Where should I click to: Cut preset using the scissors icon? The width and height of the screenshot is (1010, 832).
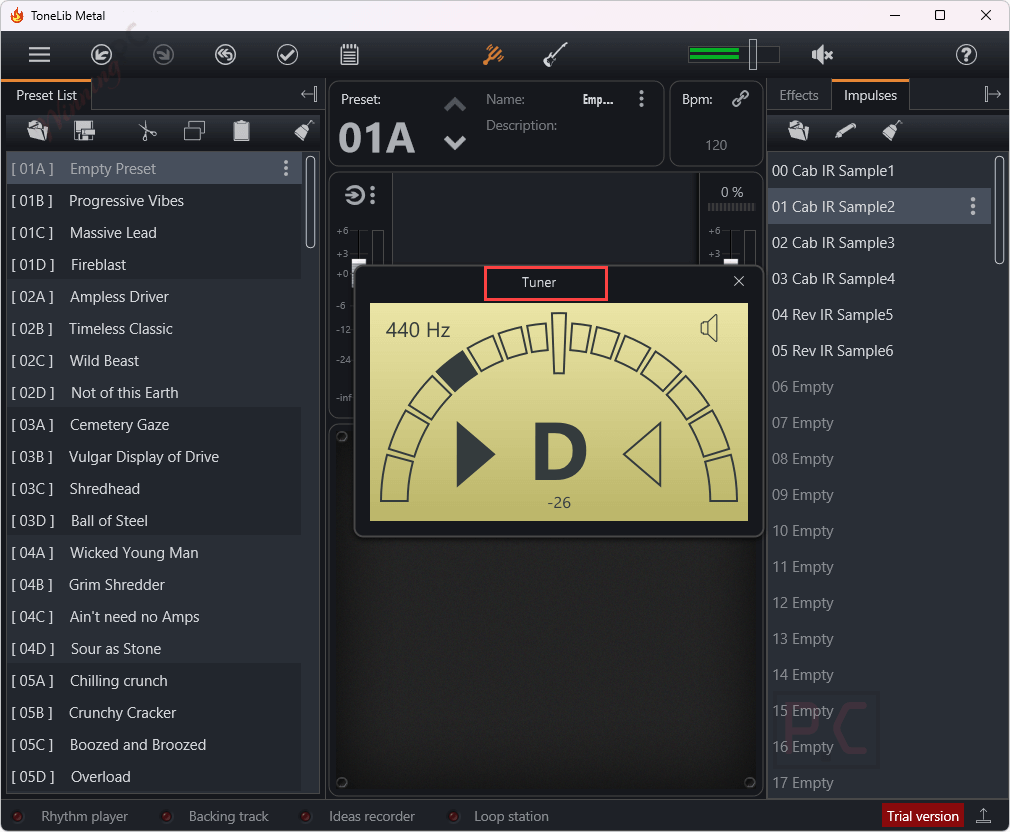147,131
